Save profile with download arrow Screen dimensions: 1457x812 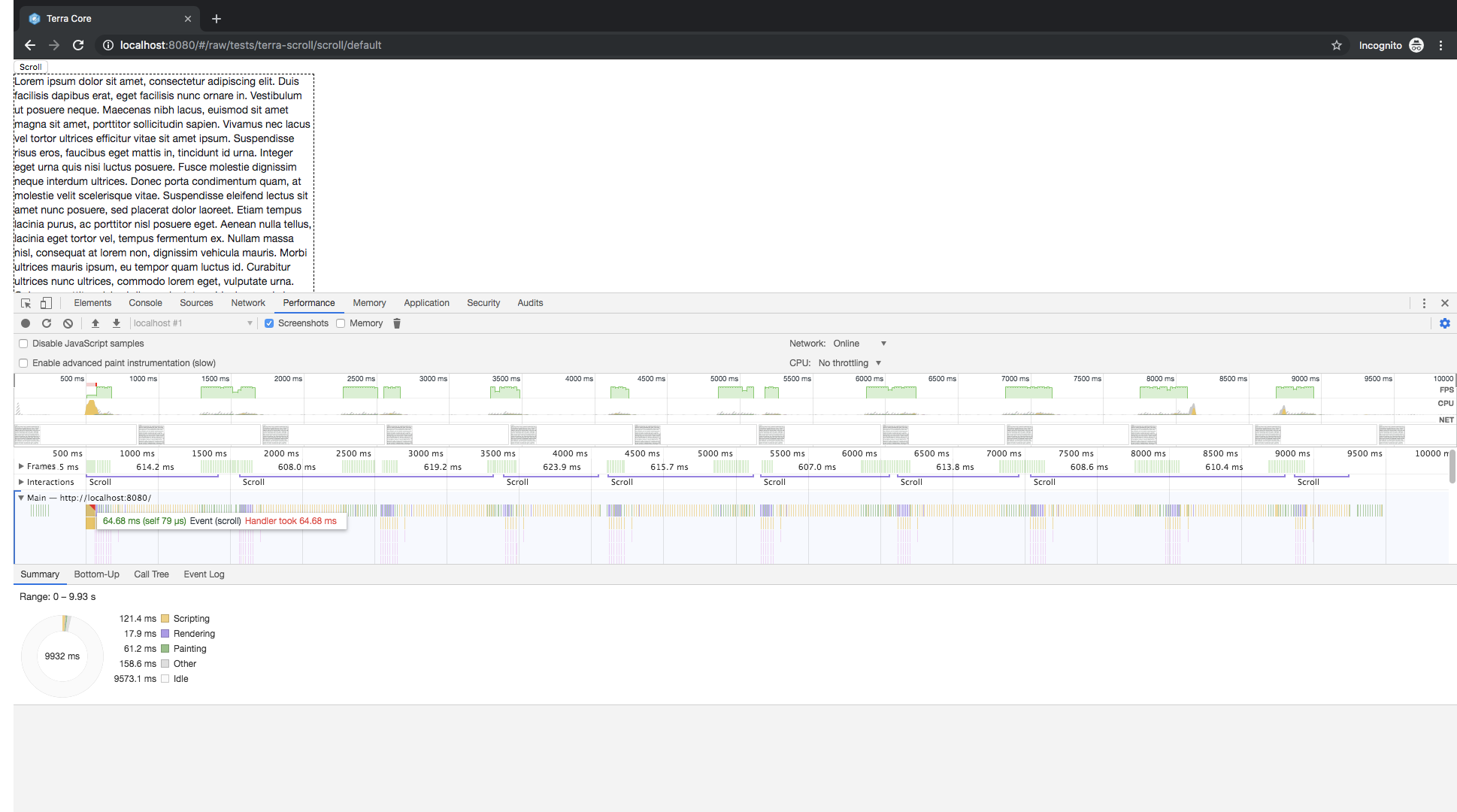pyautogui.click(x=117, y=323)
